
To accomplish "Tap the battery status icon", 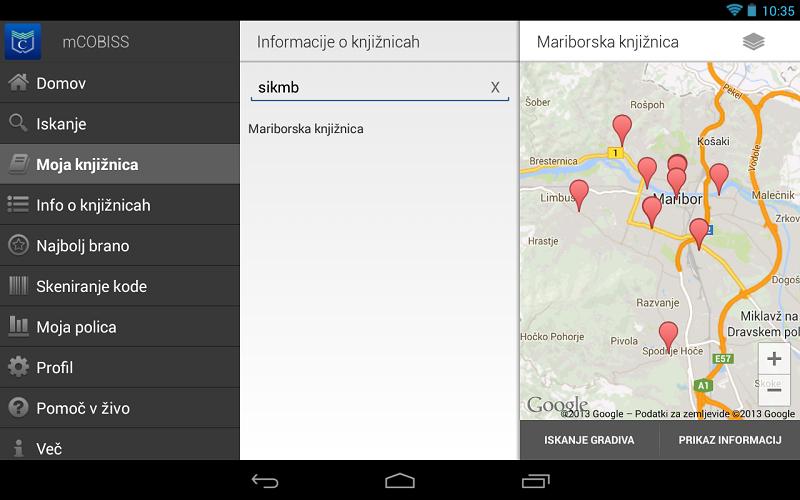I will (x=752, y=10).
